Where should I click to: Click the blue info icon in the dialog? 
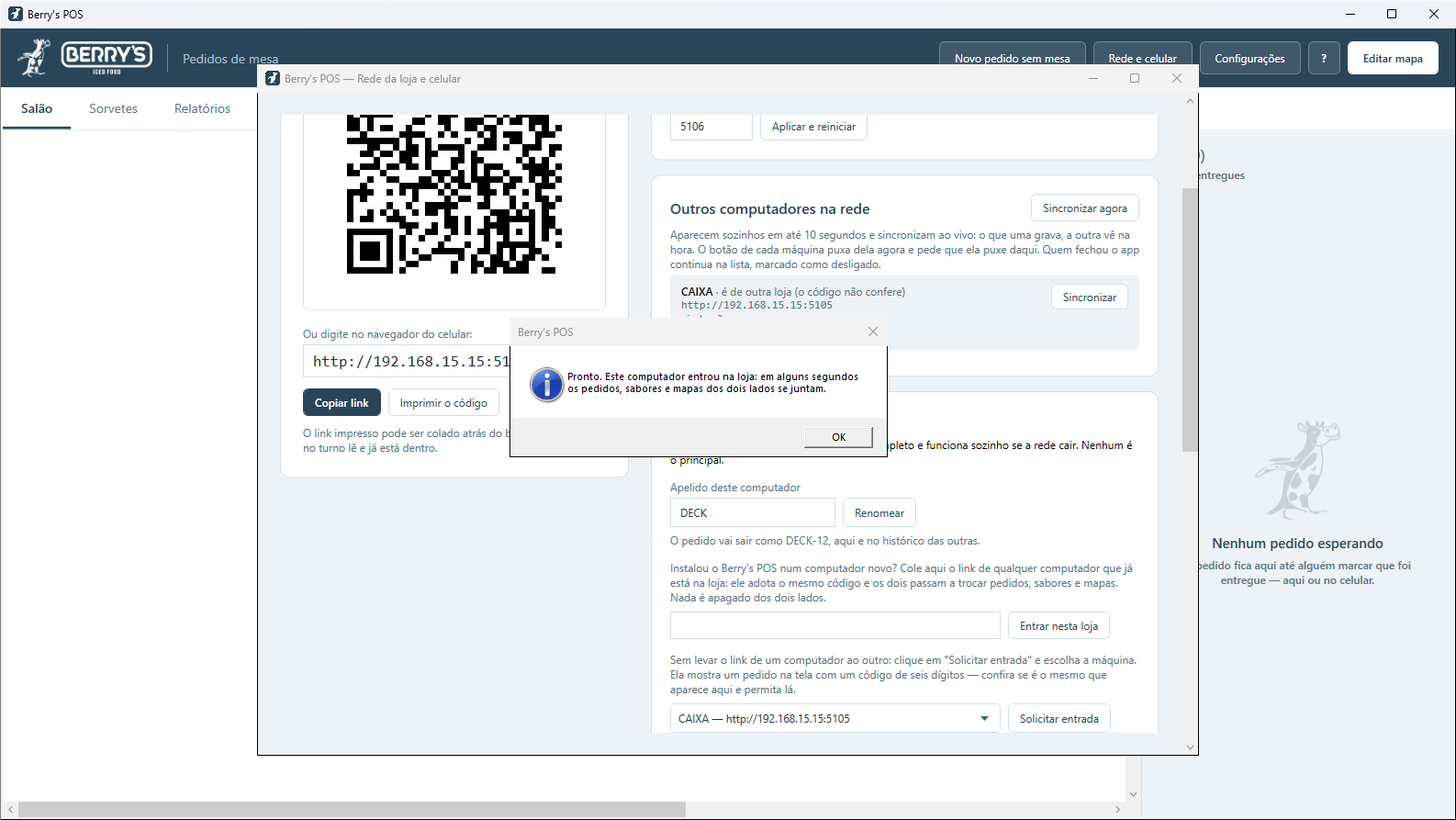[x=546, y=385]
